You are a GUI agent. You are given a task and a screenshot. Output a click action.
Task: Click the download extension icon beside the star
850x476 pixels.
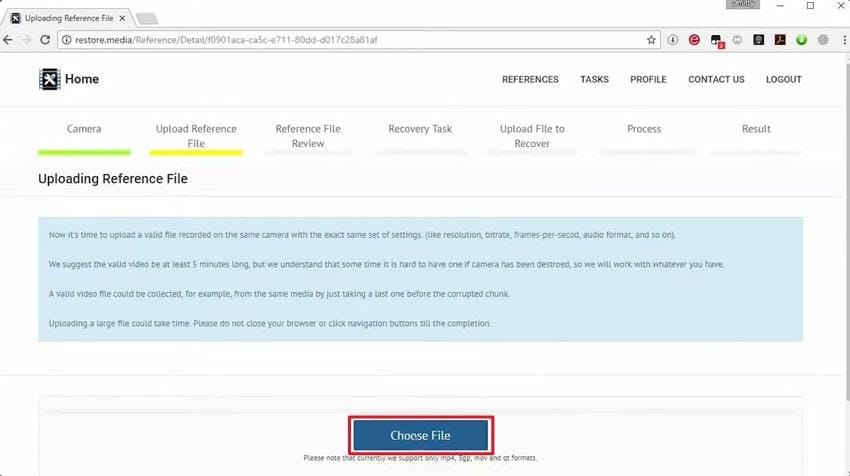[673, 40]
